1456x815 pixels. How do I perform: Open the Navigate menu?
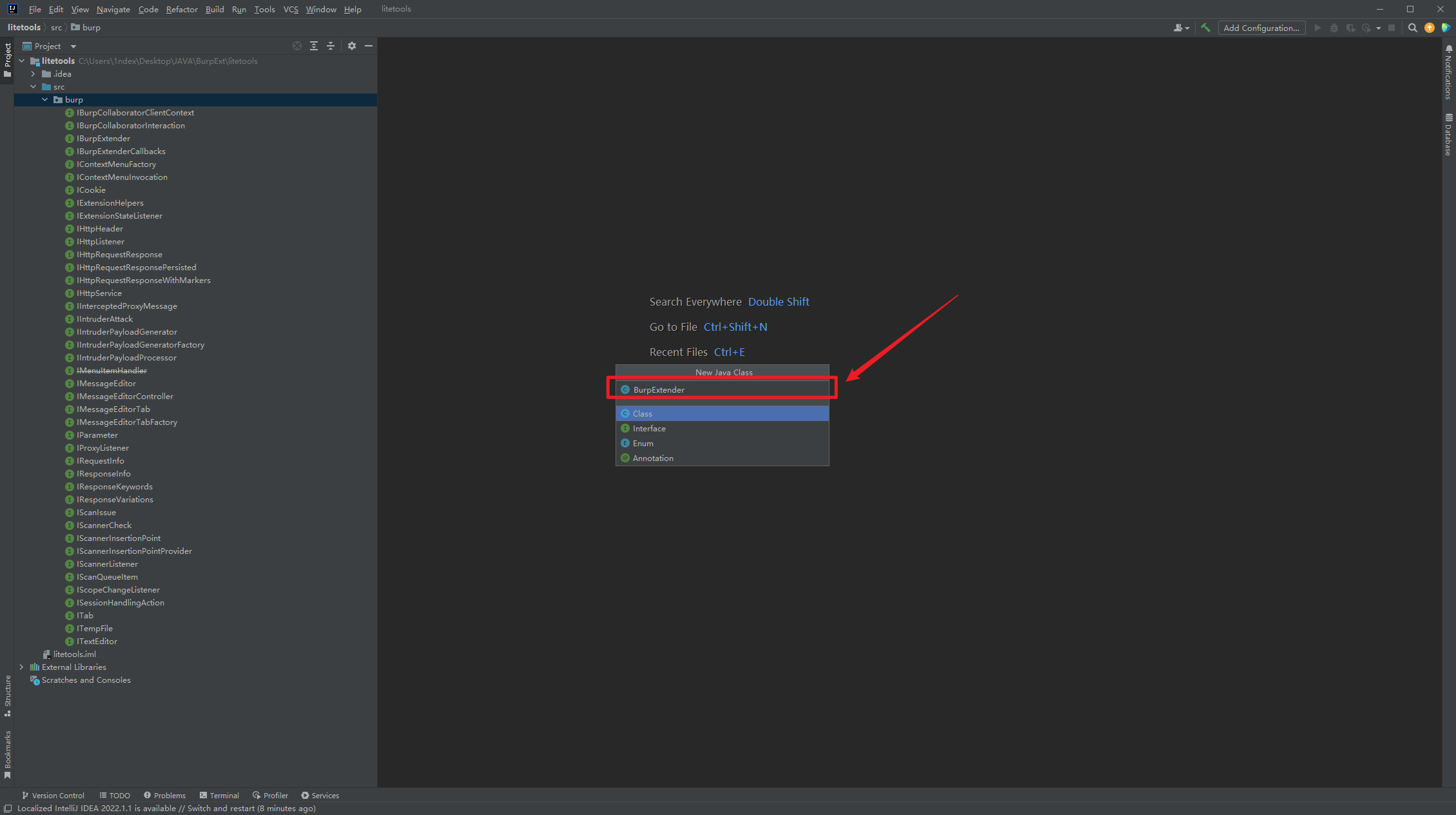click(x=113, y=9)
